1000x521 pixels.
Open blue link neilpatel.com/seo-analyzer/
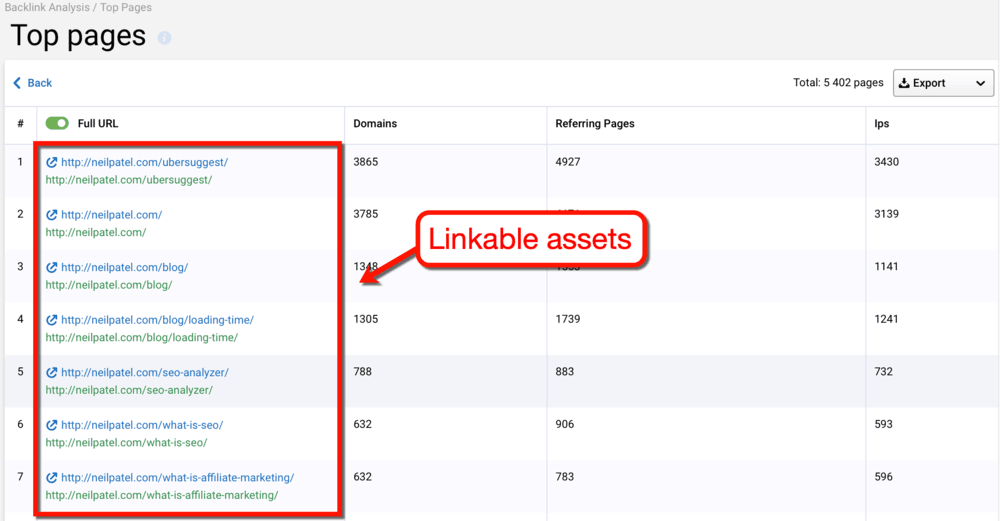point(145,372)
